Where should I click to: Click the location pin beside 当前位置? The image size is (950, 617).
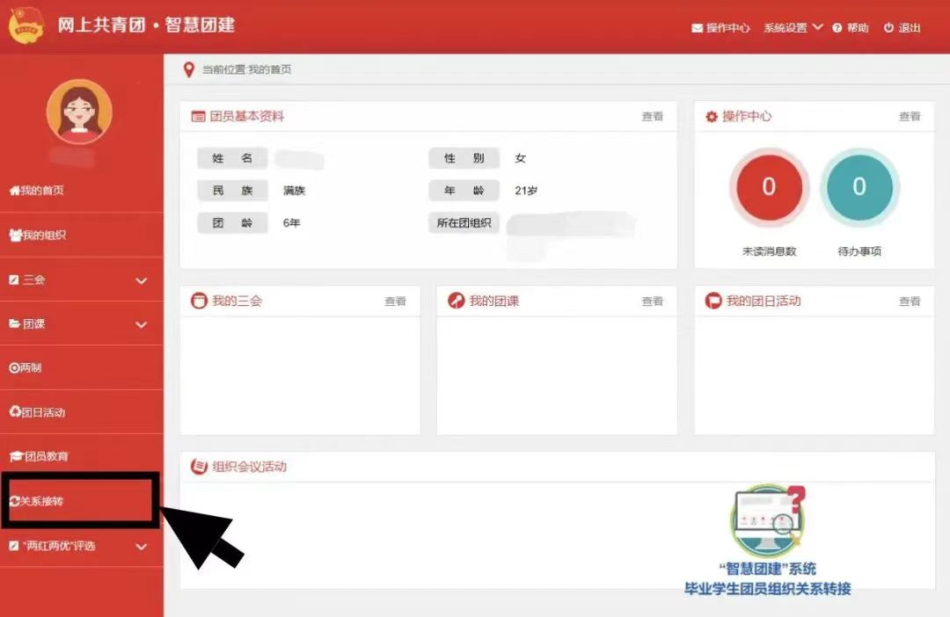[x=189, y=69]
